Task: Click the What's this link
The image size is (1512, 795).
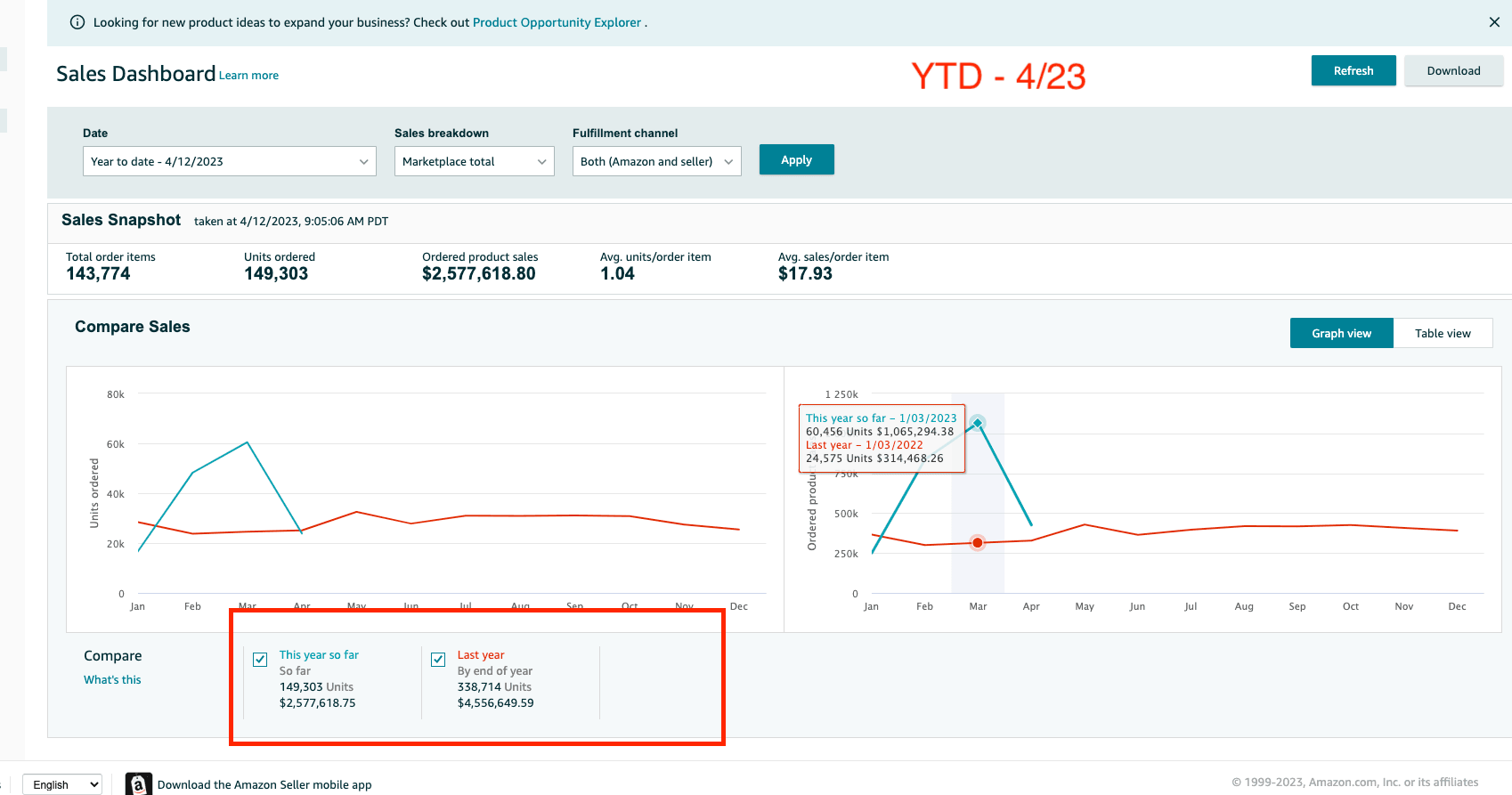Action: pos(112,679)
